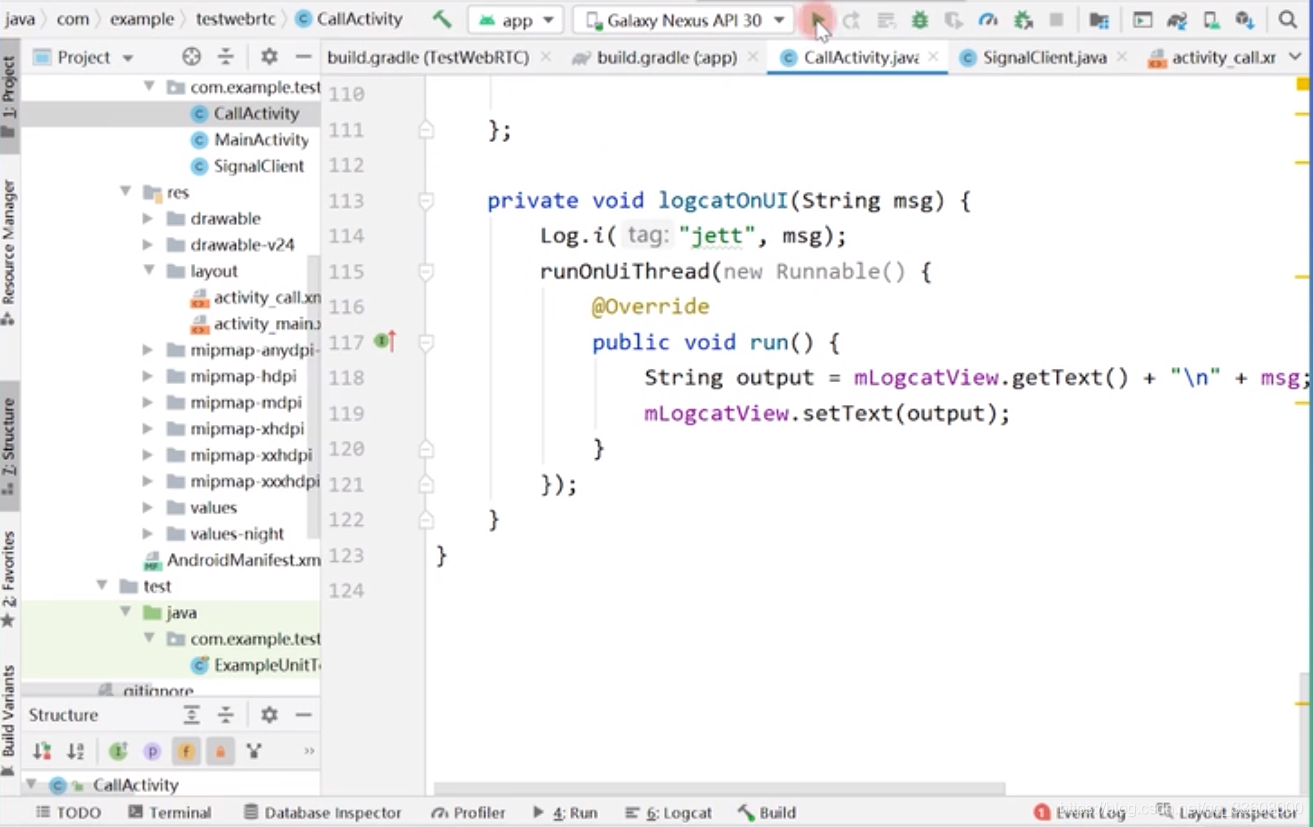Collapse all in the Project panel
1313x827 pixels.
tap(226, 57)
